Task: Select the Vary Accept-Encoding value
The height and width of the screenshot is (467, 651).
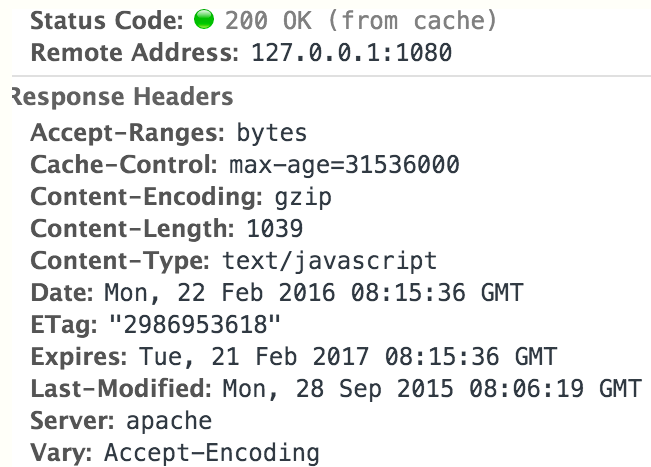Action: point(212,452)
